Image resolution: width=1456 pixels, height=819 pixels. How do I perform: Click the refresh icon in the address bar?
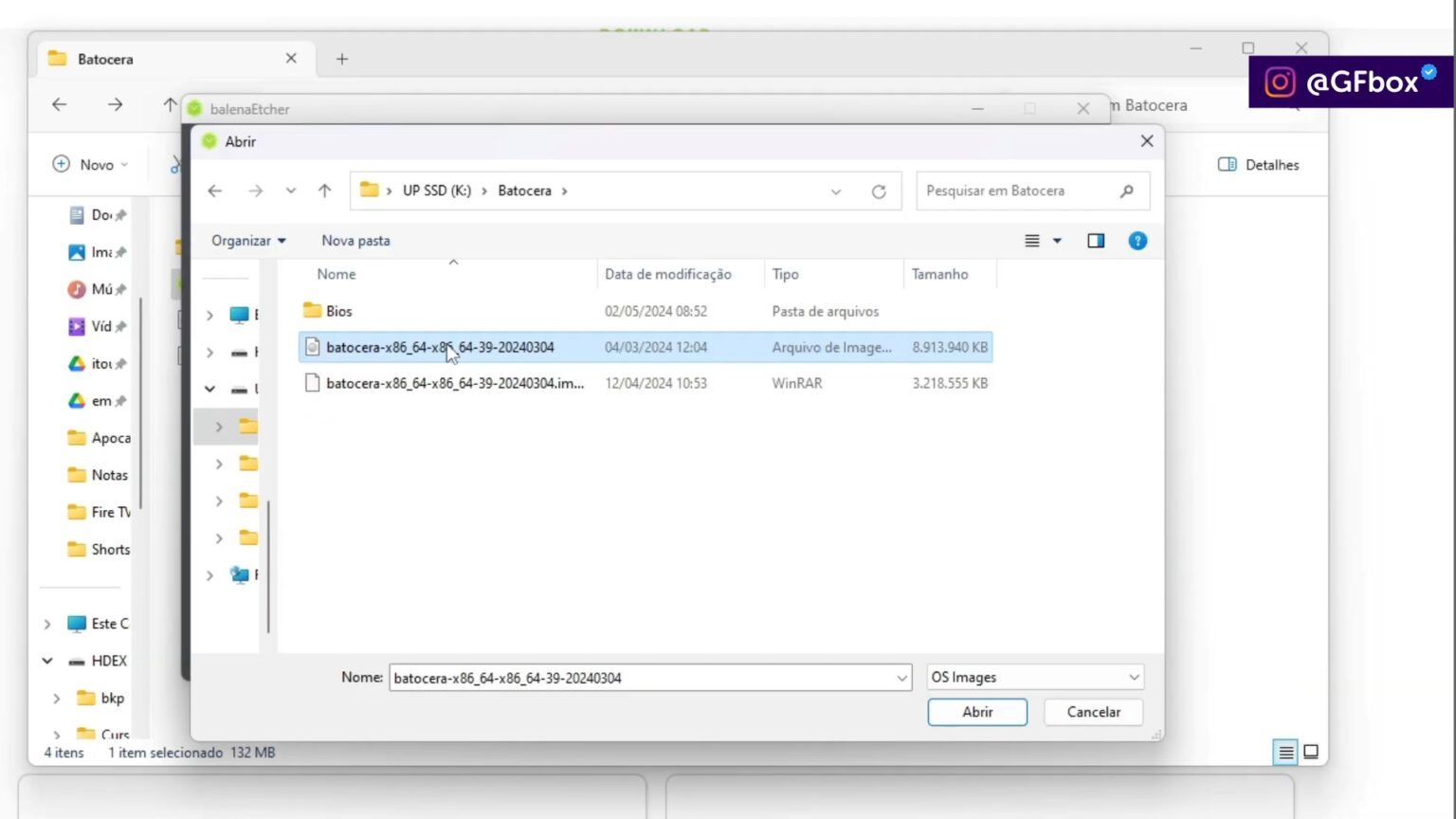pos(879,191)
